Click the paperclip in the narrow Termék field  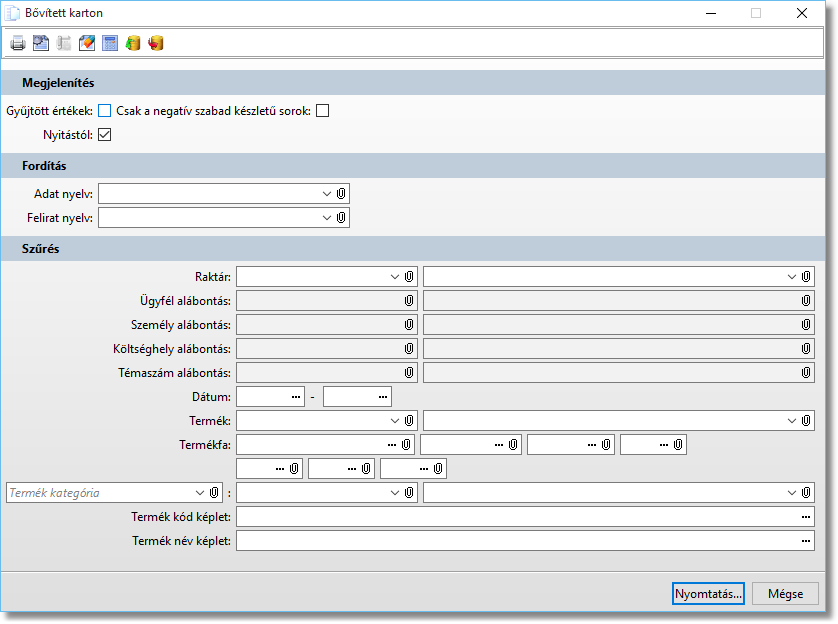pos(409,421)
